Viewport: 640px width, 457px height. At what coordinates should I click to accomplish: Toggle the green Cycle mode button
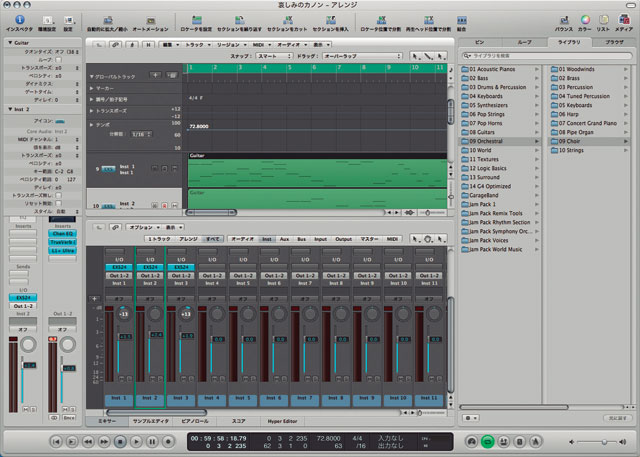487,441
